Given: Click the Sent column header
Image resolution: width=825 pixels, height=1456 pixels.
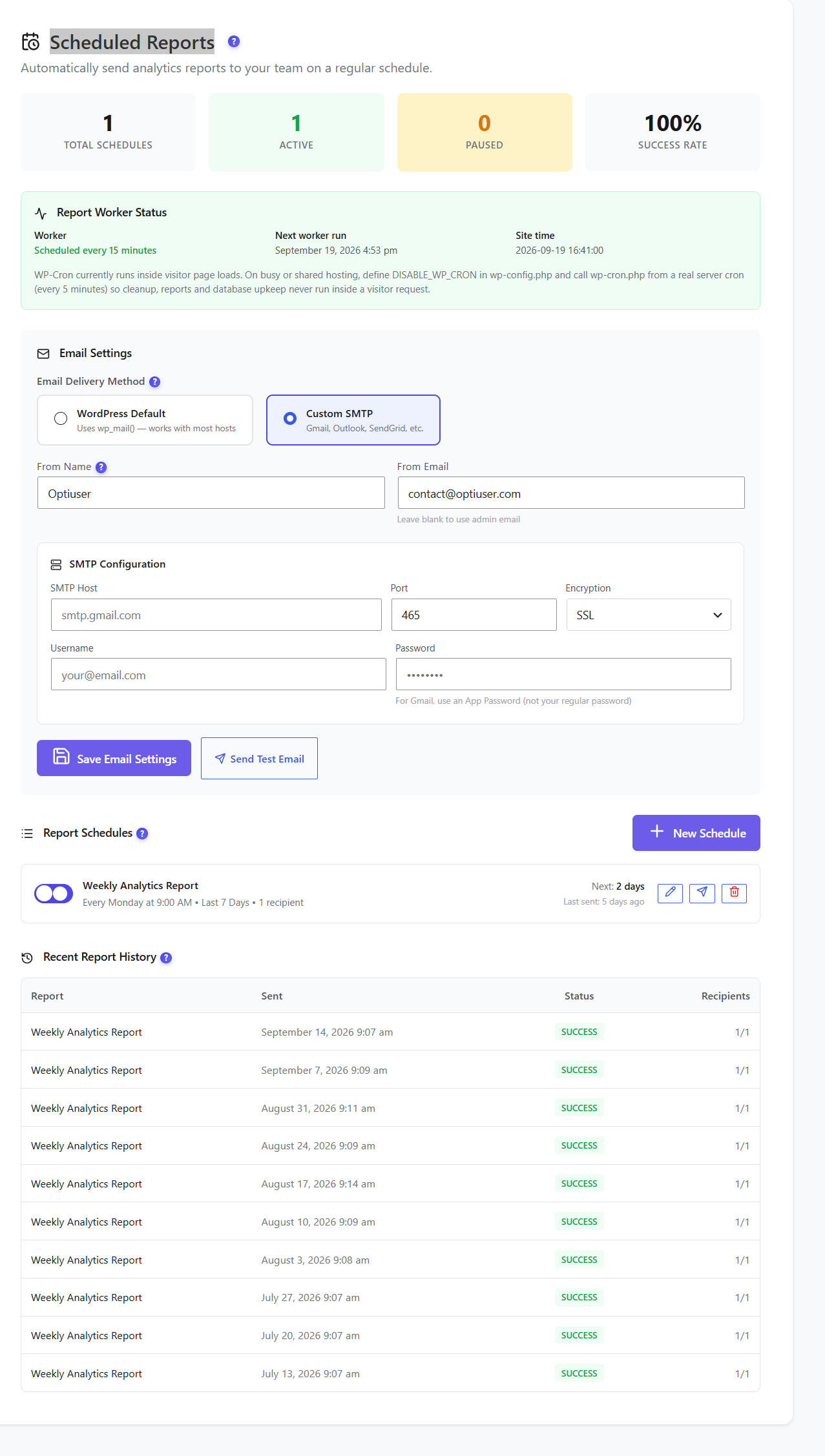Looking at the screenshot, I should [x=272, y=996].
